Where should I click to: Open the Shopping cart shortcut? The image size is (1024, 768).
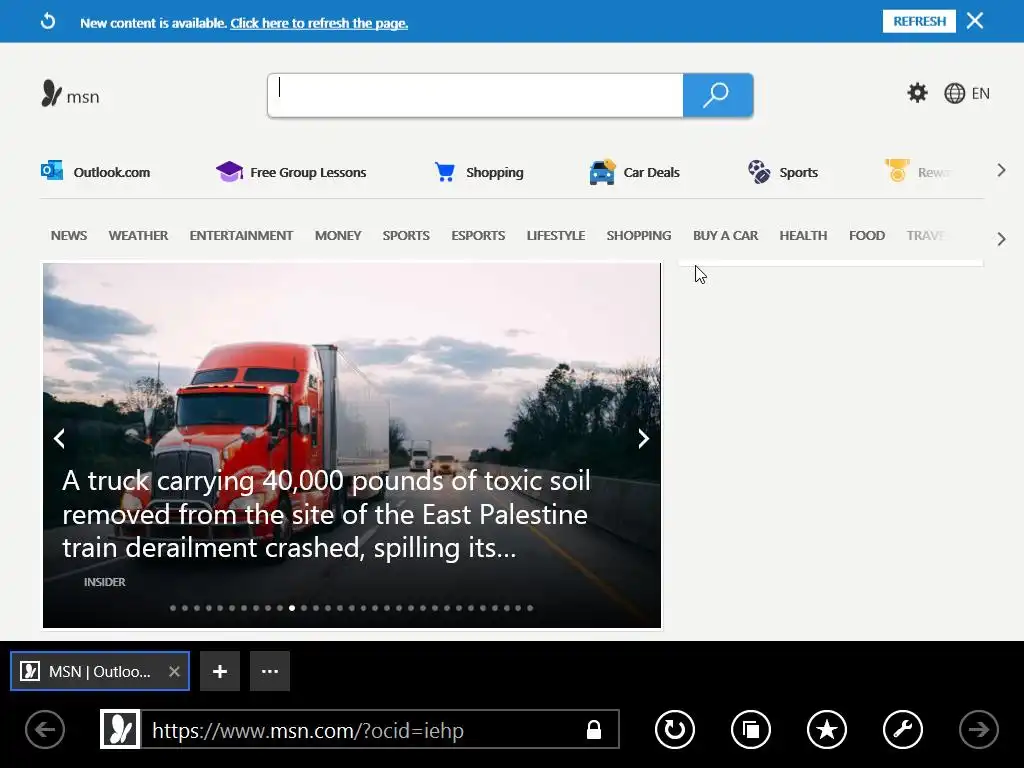click(x=479, y=172)
